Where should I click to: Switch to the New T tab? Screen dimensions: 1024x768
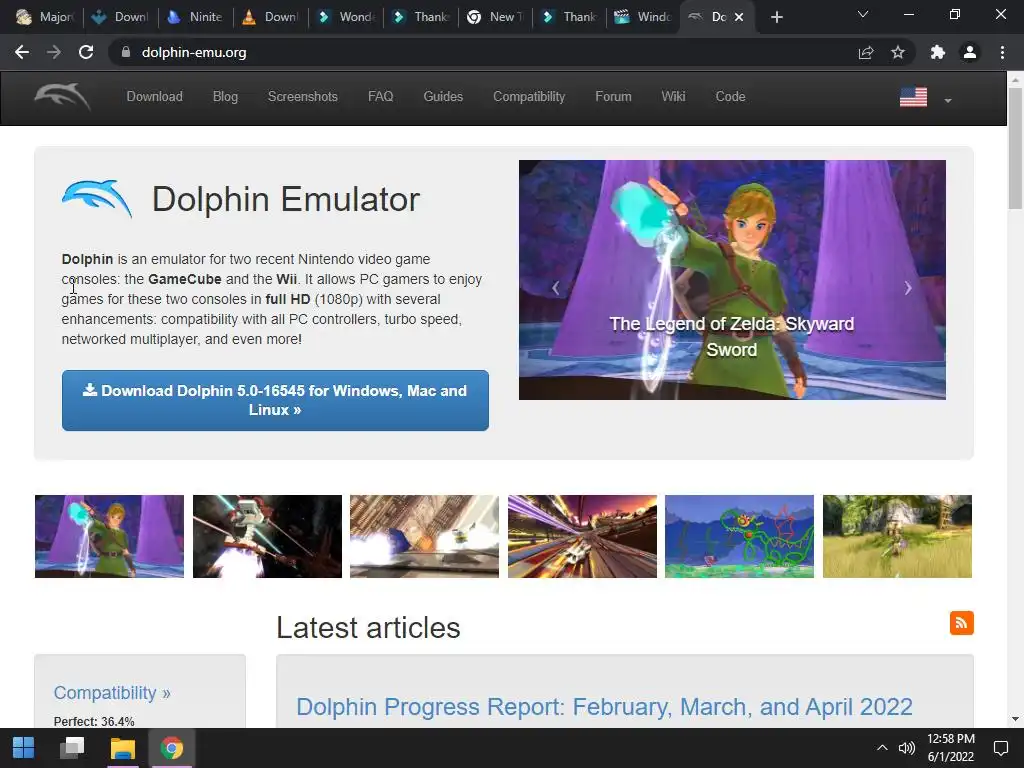(x=496, y=17)
